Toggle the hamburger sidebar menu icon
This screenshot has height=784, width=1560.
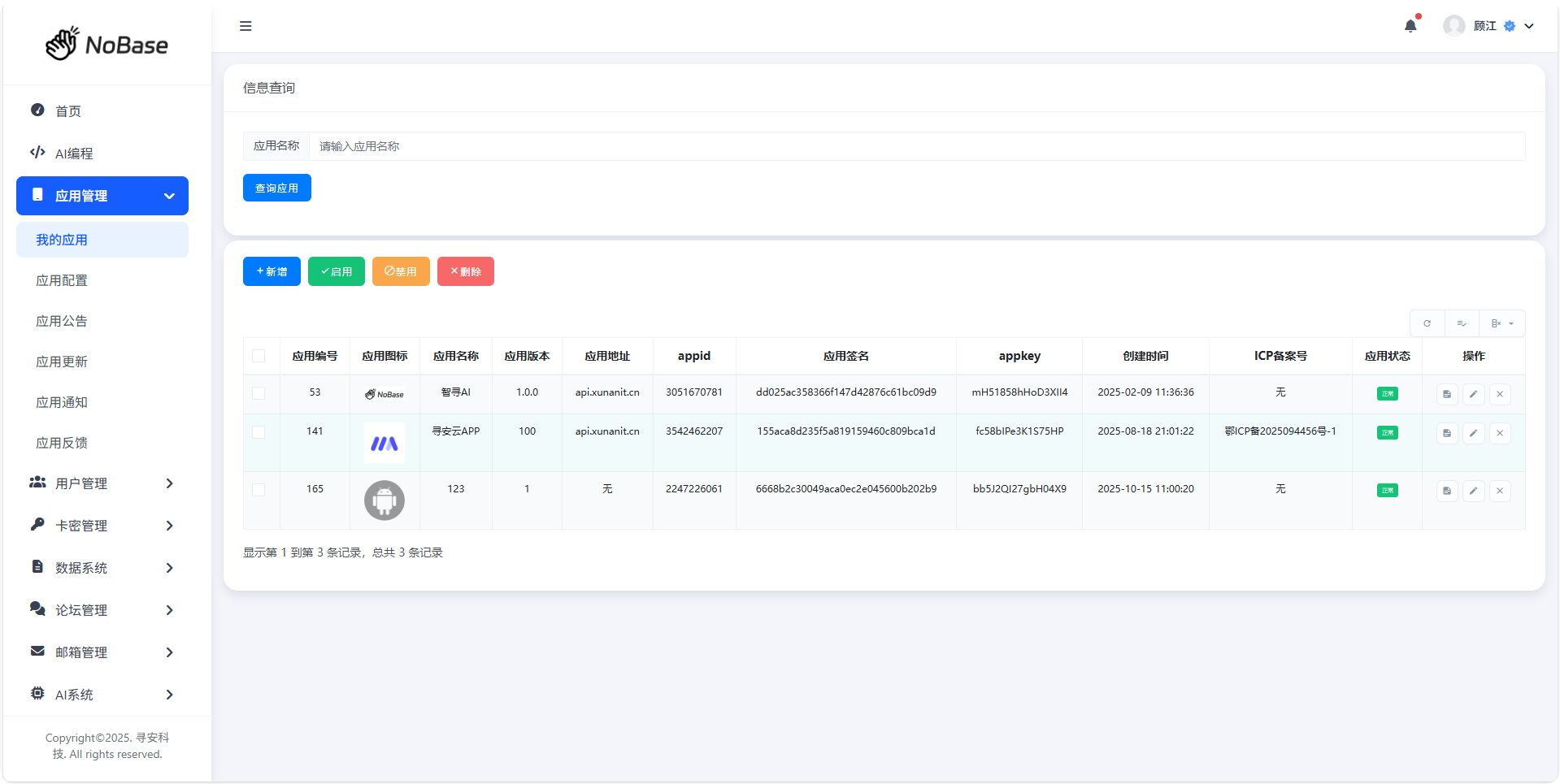pyautogui.click(x=246, y=26)
